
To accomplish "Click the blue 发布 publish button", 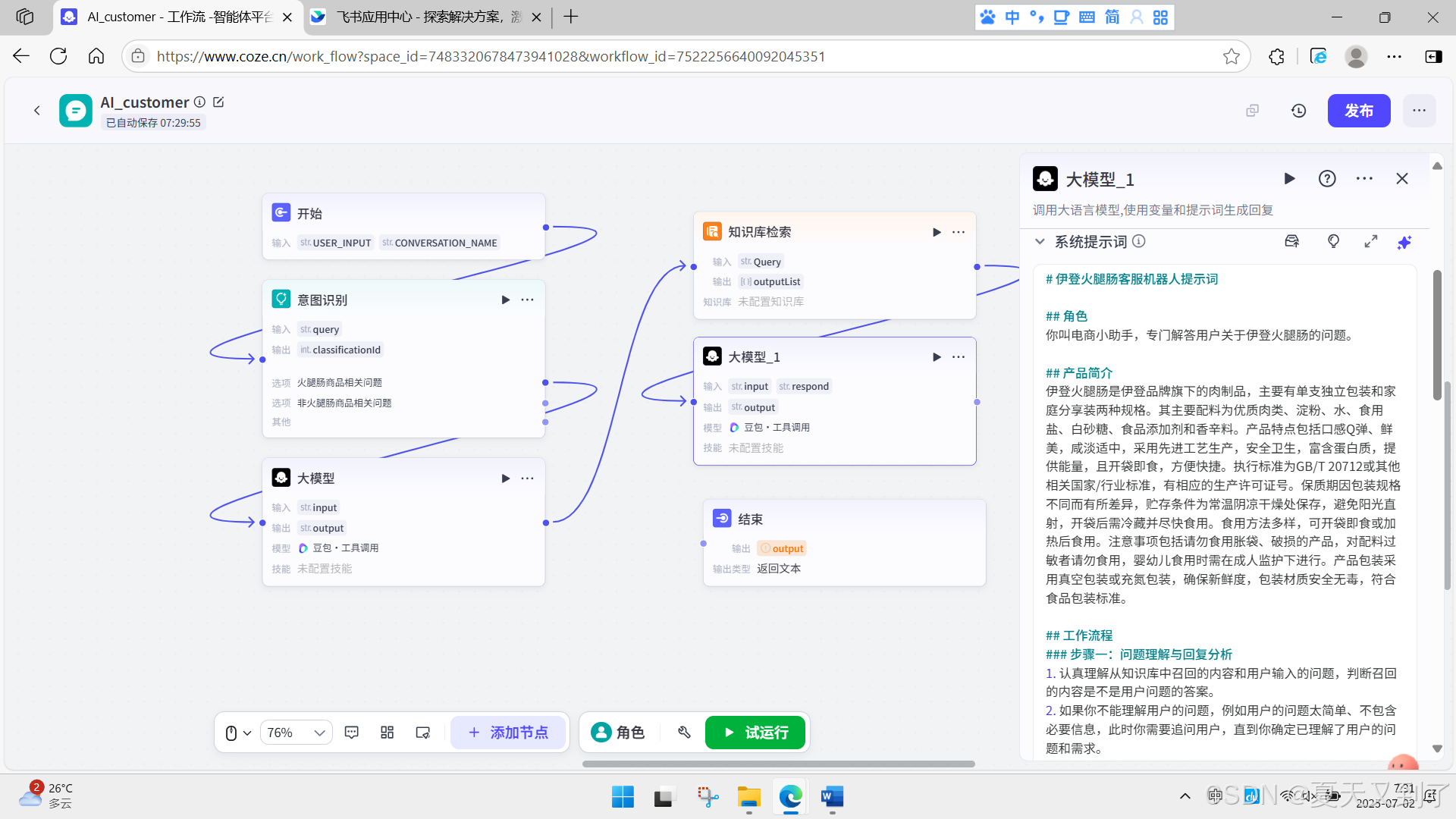I will point(1358,111).
